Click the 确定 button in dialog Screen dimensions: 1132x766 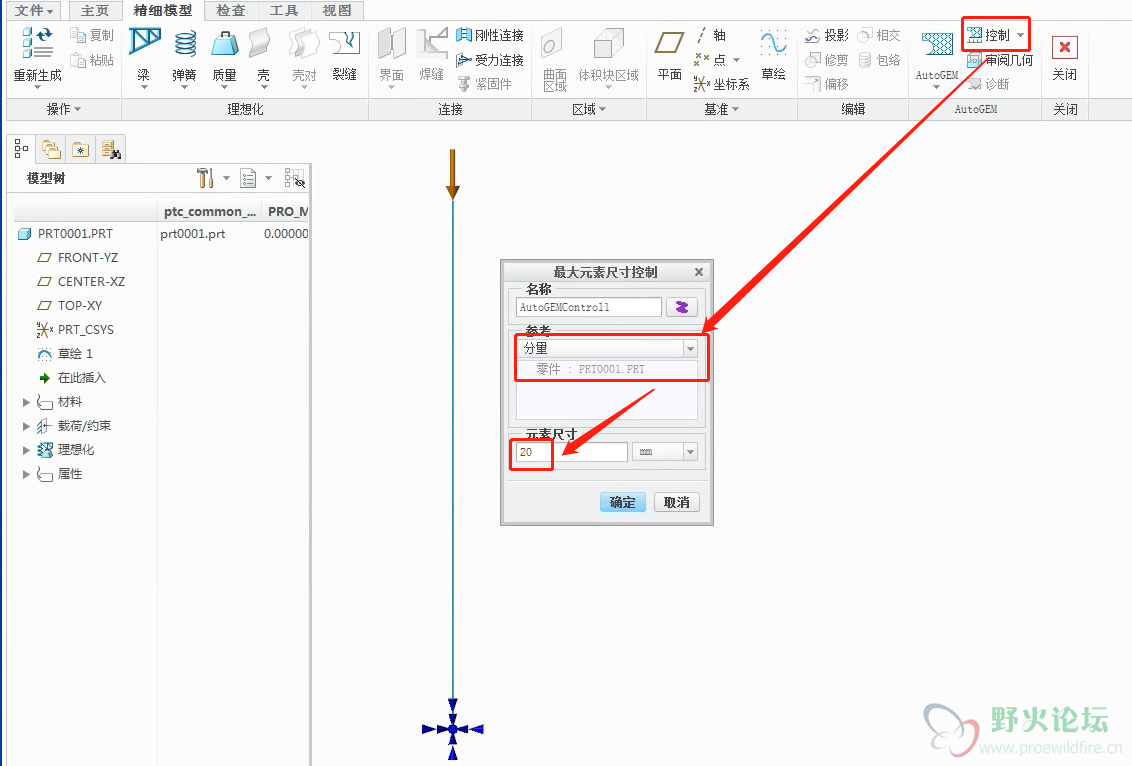[622, 502]
